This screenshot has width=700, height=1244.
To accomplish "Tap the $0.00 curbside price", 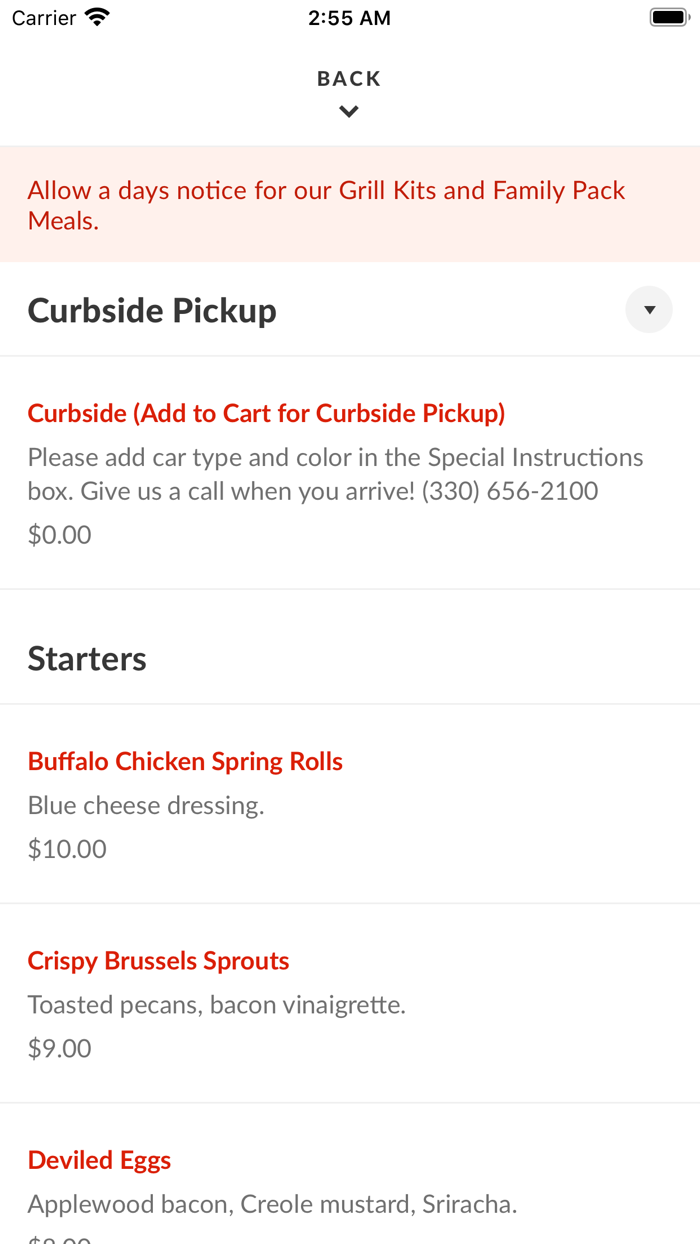I will click(x=59, y=535).
